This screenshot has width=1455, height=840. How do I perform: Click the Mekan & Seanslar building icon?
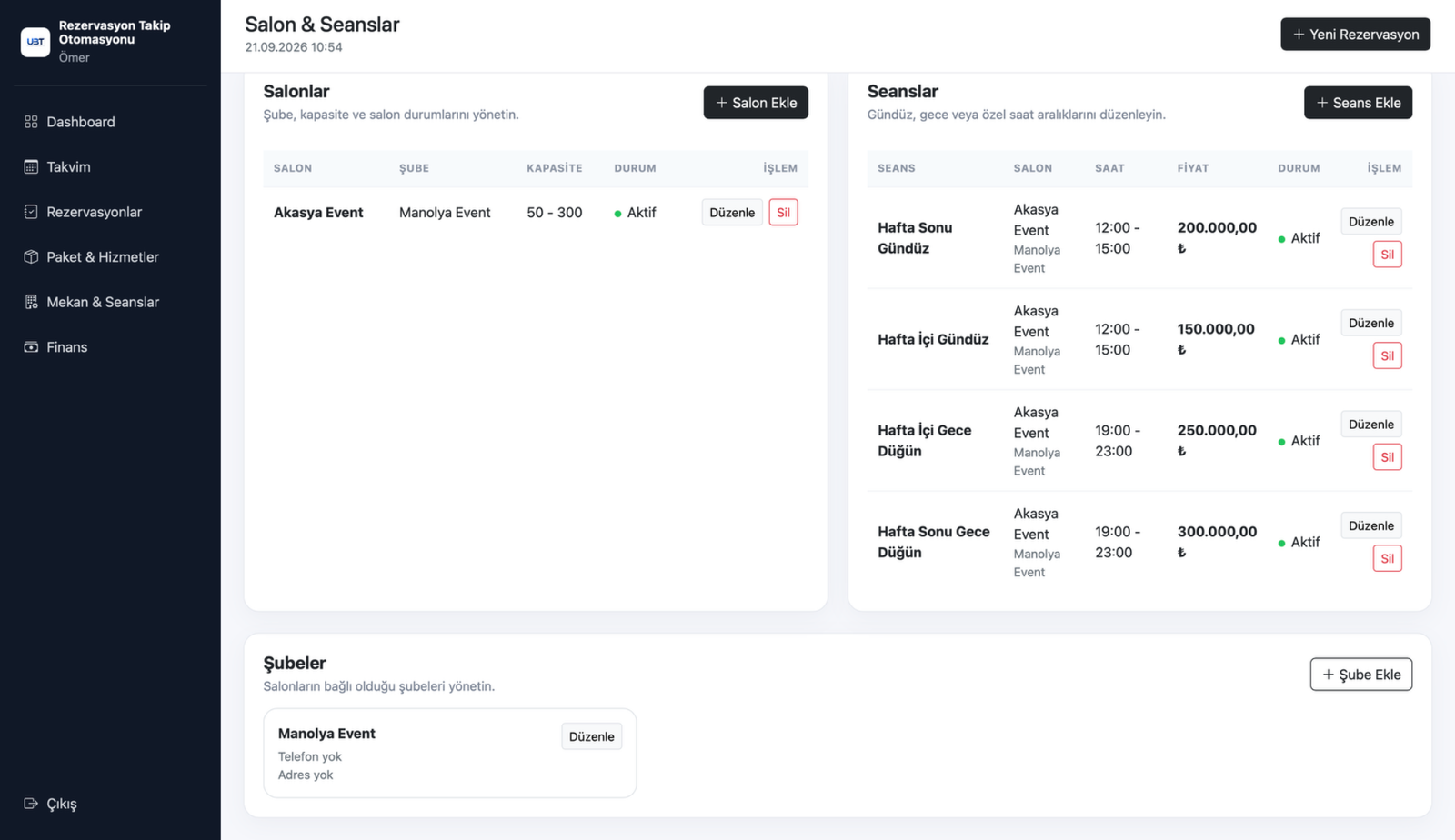tap(31, 302)
